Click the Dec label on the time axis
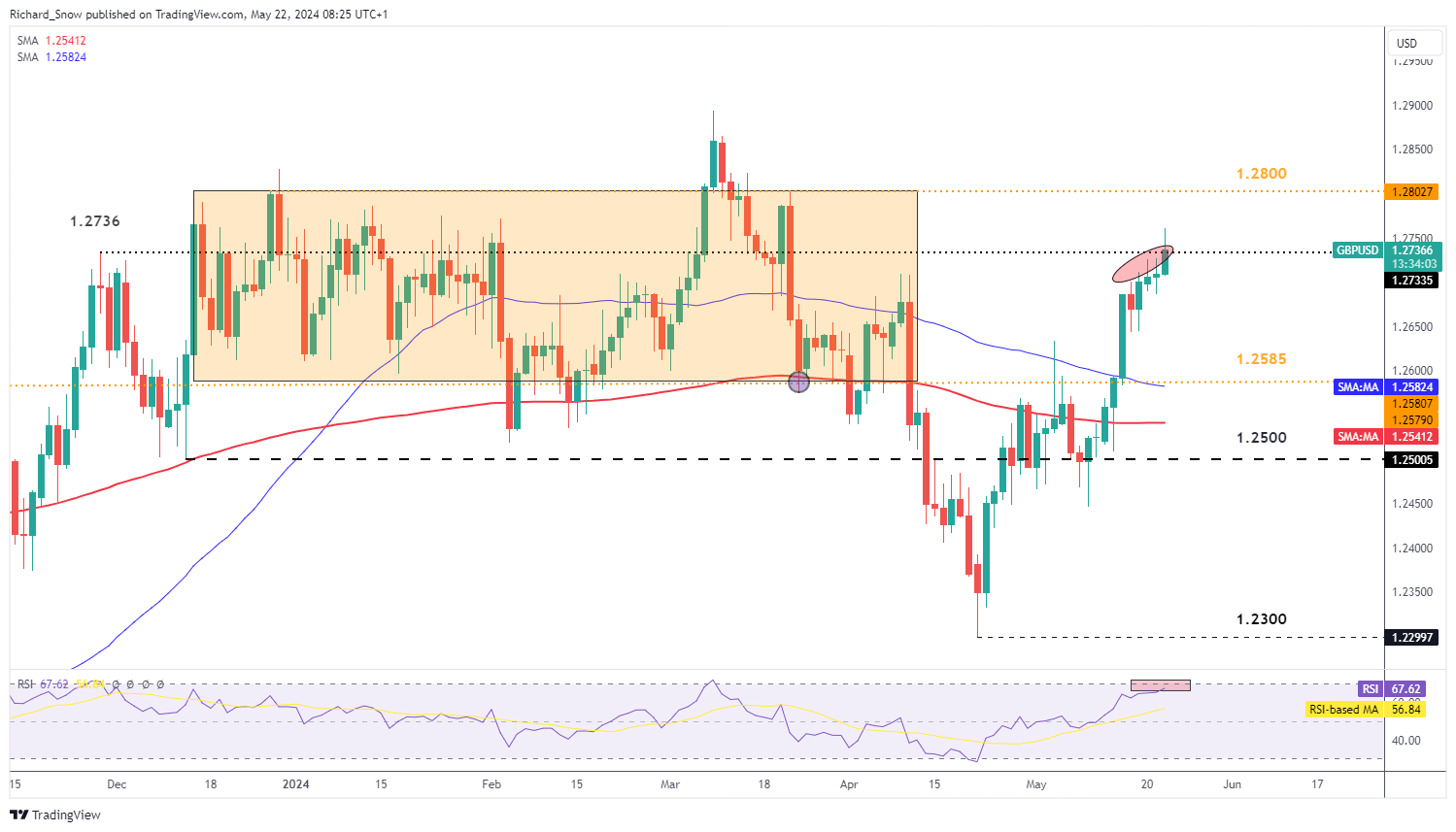 (x=117, y=784)
